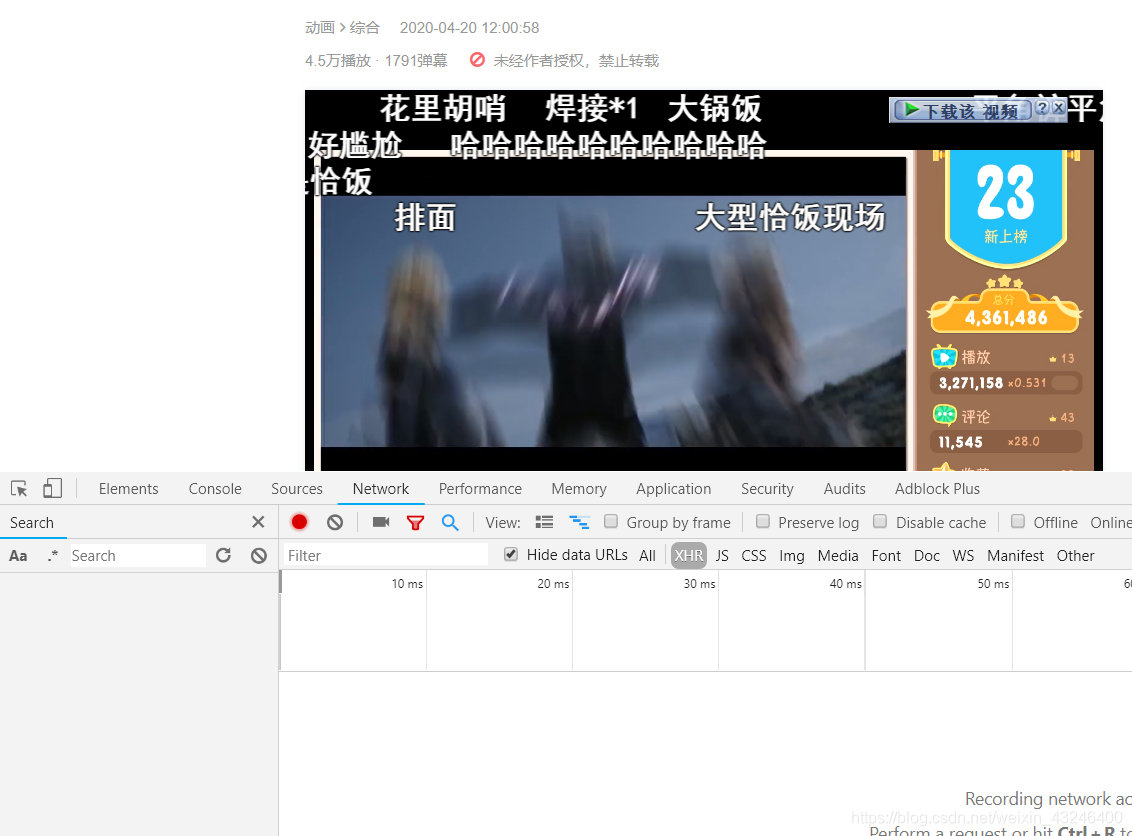Enable Preserve log checkbox
The height and width of the screenshot is (836, 1132).
point(762,521)
